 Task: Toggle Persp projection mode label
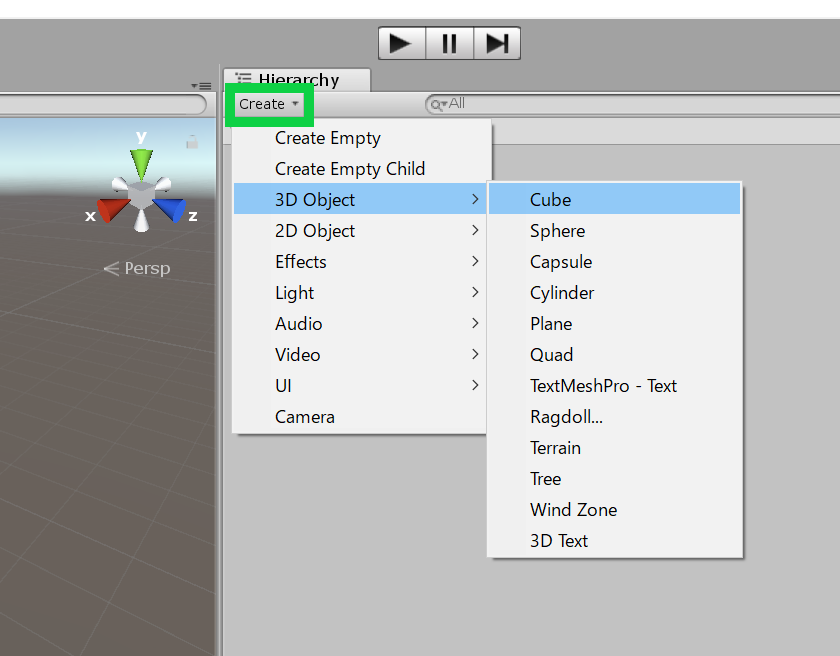pos(138,268)
